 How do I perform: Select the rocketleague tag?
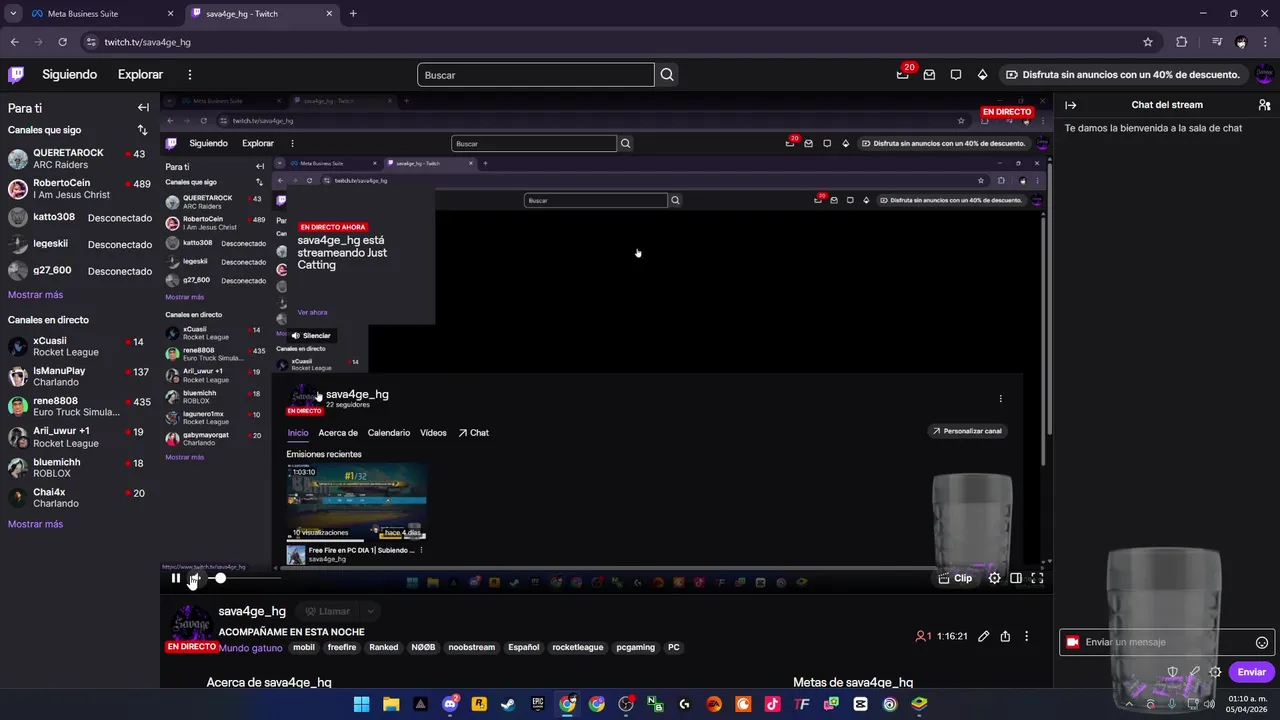point(578,647)
